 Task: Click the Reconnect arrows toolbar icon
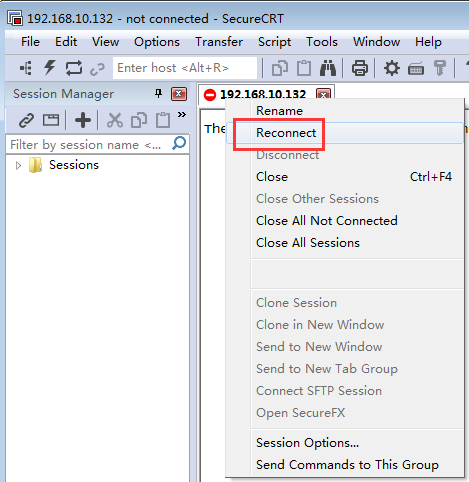pyautogui.click(x=74, y=68)
